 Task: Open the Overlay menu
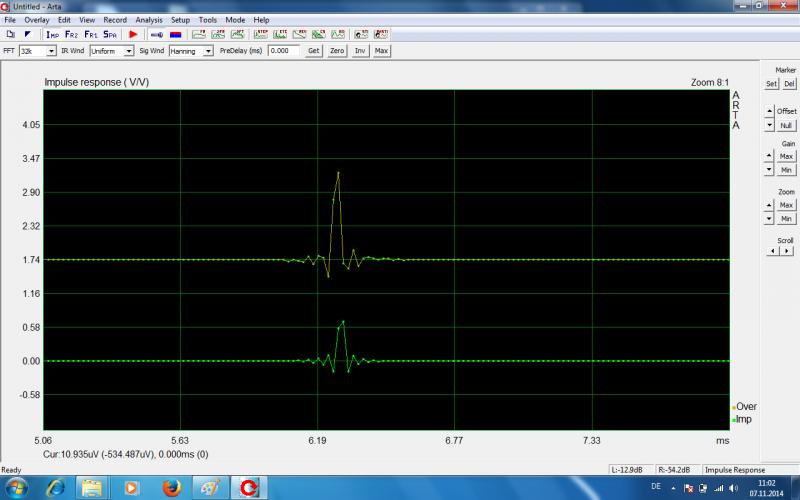(37, 20)
